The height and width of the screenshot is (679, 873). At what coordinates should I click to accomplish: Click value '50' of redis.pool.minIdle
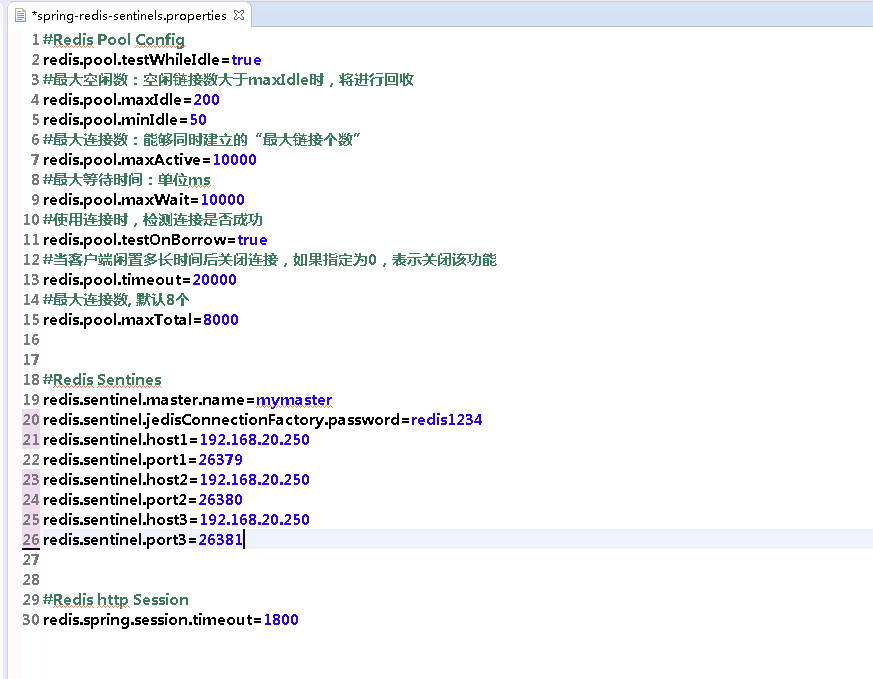click(198, 120)
